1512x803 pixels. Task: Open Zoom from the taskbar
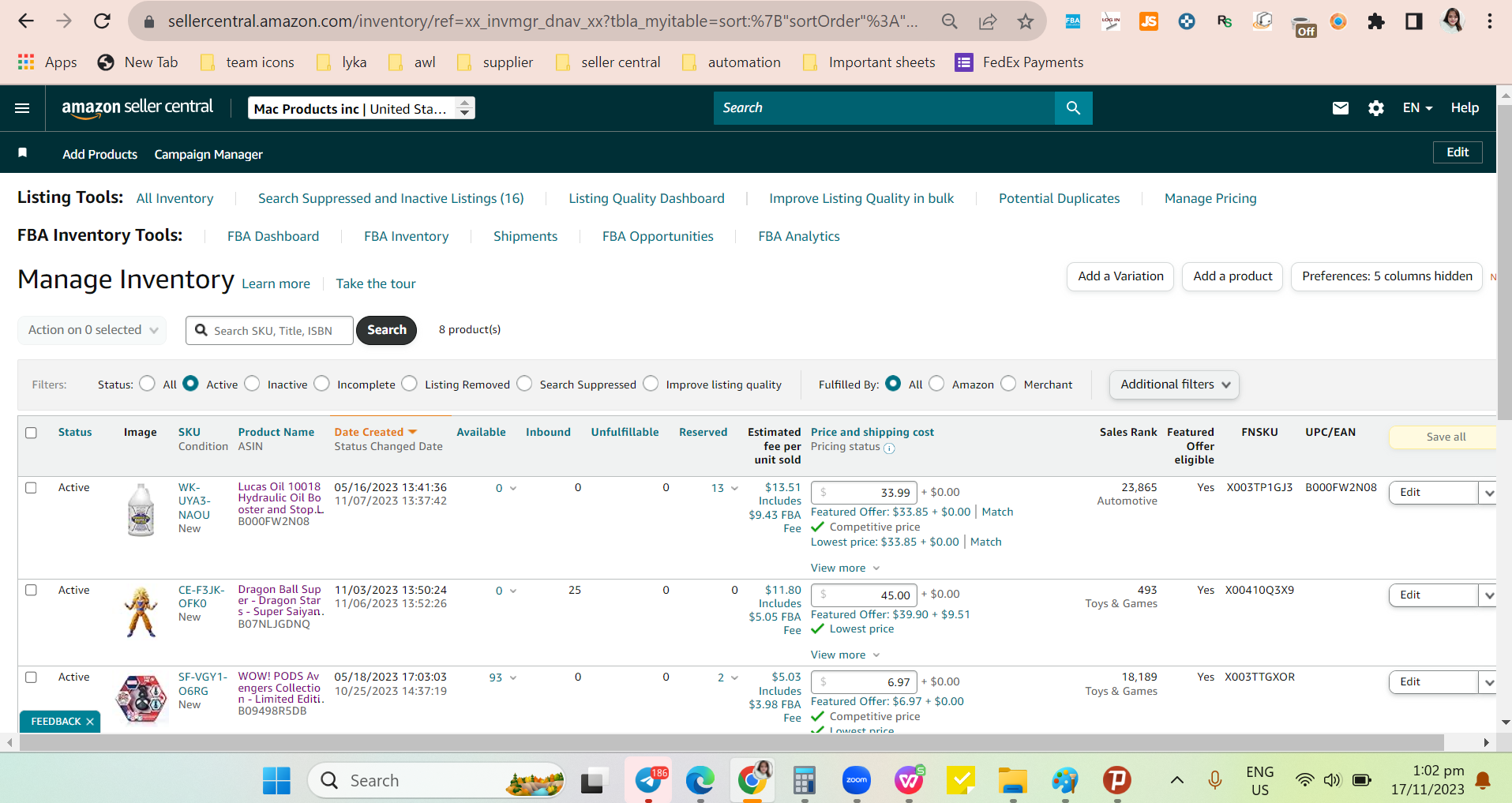(857, 781)
